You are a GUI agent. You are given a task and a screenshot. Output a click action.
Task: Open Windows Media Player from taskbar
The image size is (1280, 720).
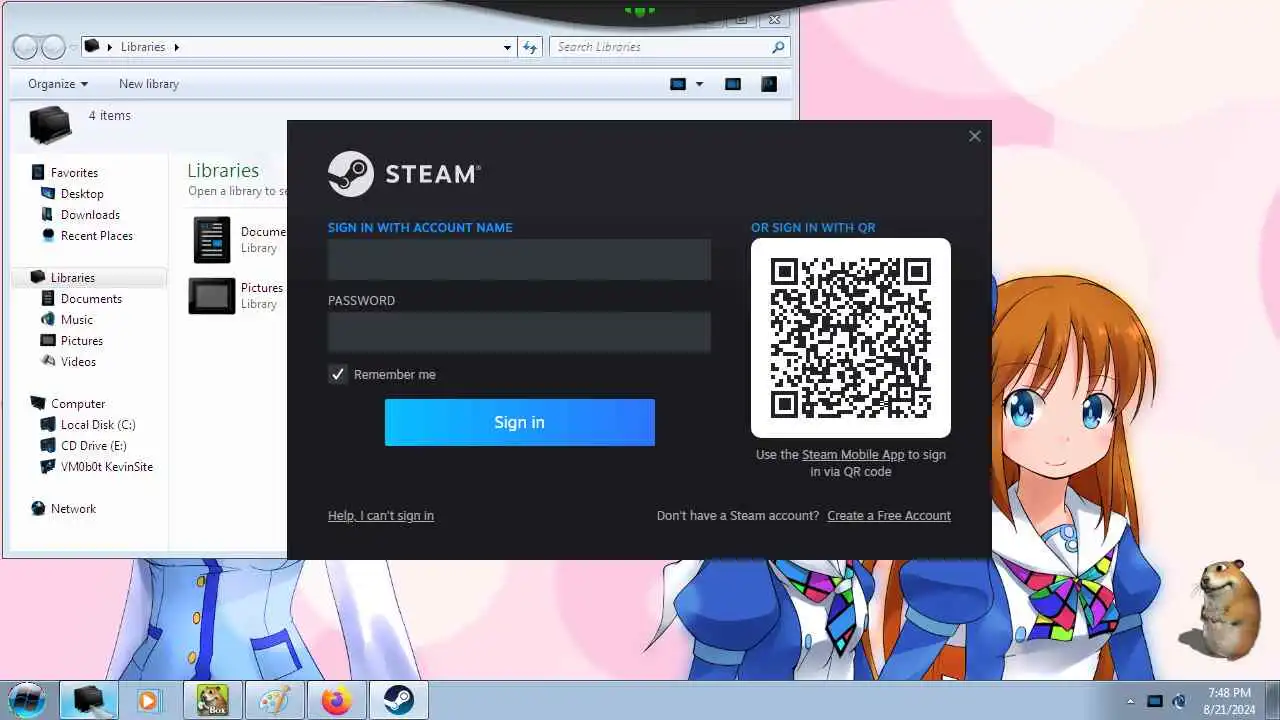pyautogui.click(x=149, y=701)
